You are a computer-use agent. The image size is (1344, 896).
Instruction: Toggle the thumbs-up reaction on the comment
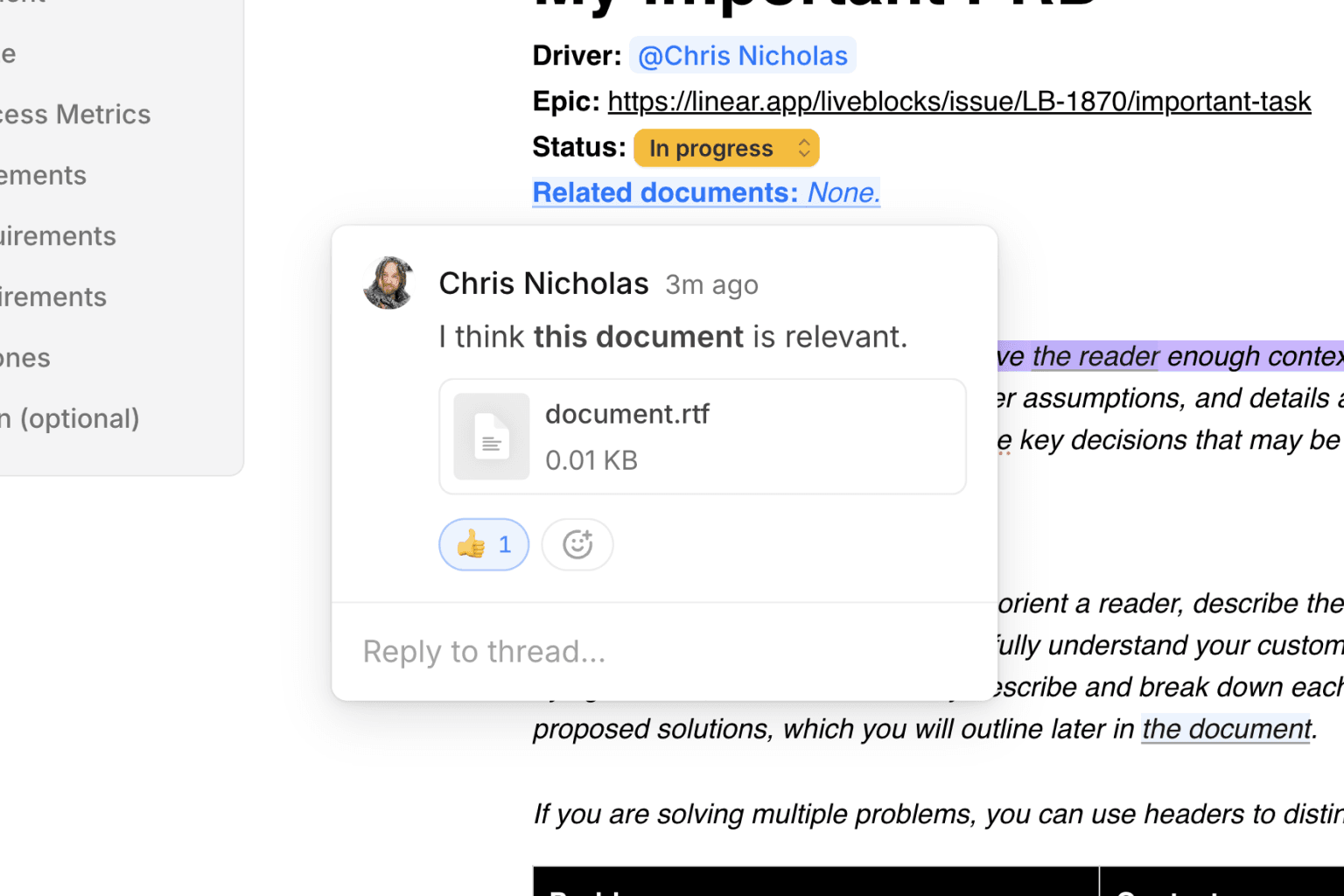(x=483, y=544)
